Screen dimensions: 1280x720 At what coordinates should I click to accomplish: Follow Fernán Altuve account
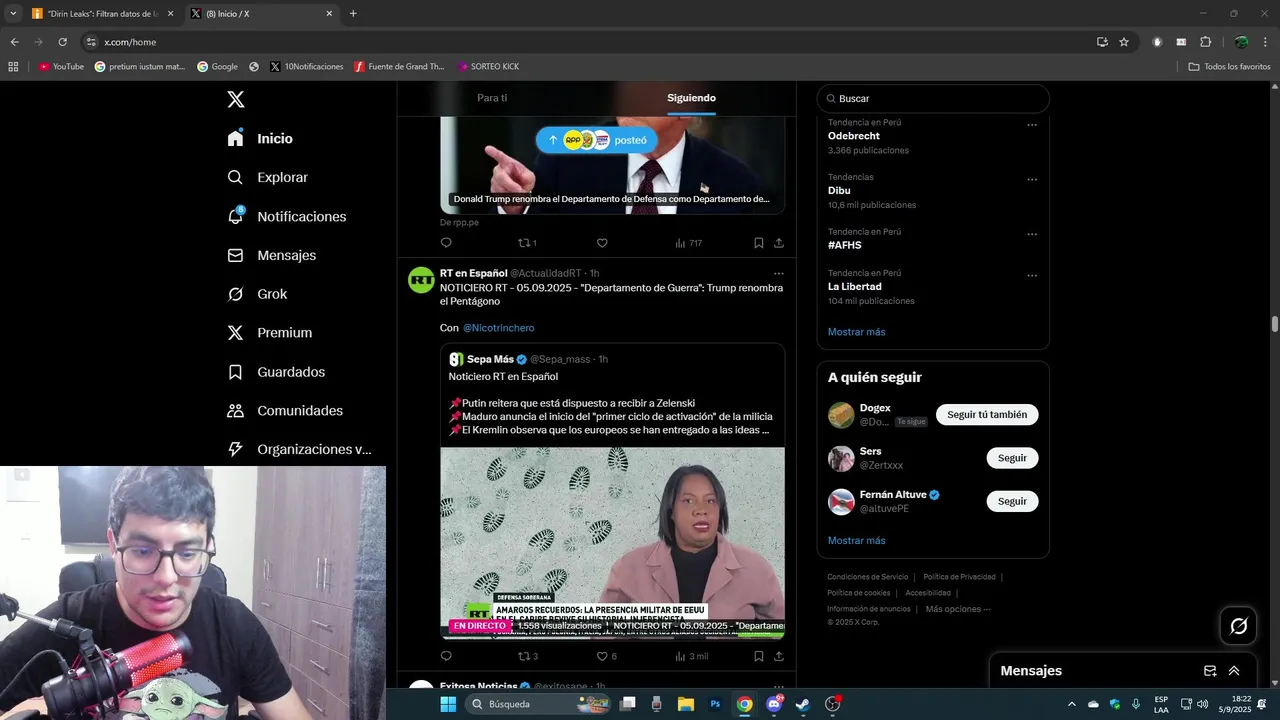tap(1012, 501)
